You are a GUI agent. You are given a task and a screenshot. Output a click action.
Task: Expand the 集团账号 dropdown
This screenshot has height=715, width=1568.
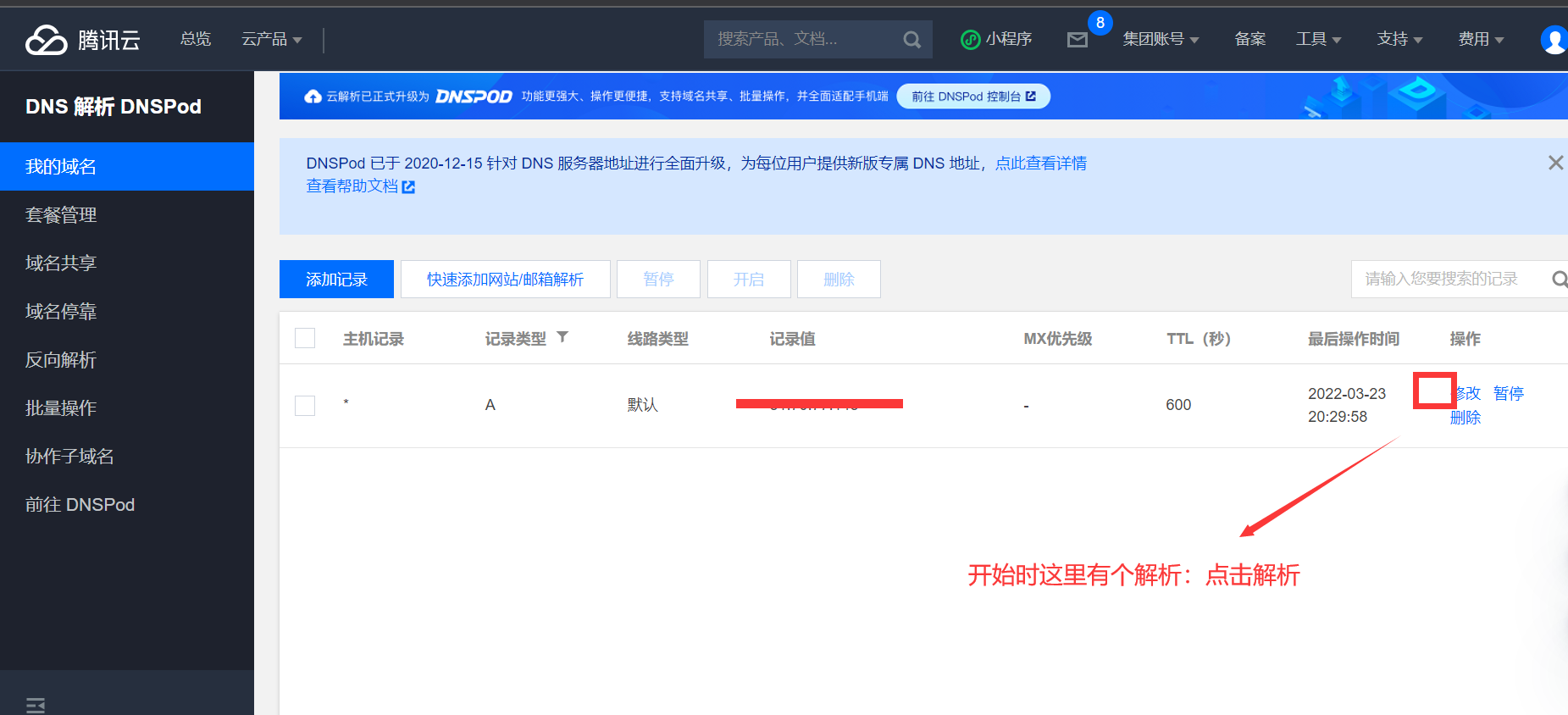[1161, 39]
